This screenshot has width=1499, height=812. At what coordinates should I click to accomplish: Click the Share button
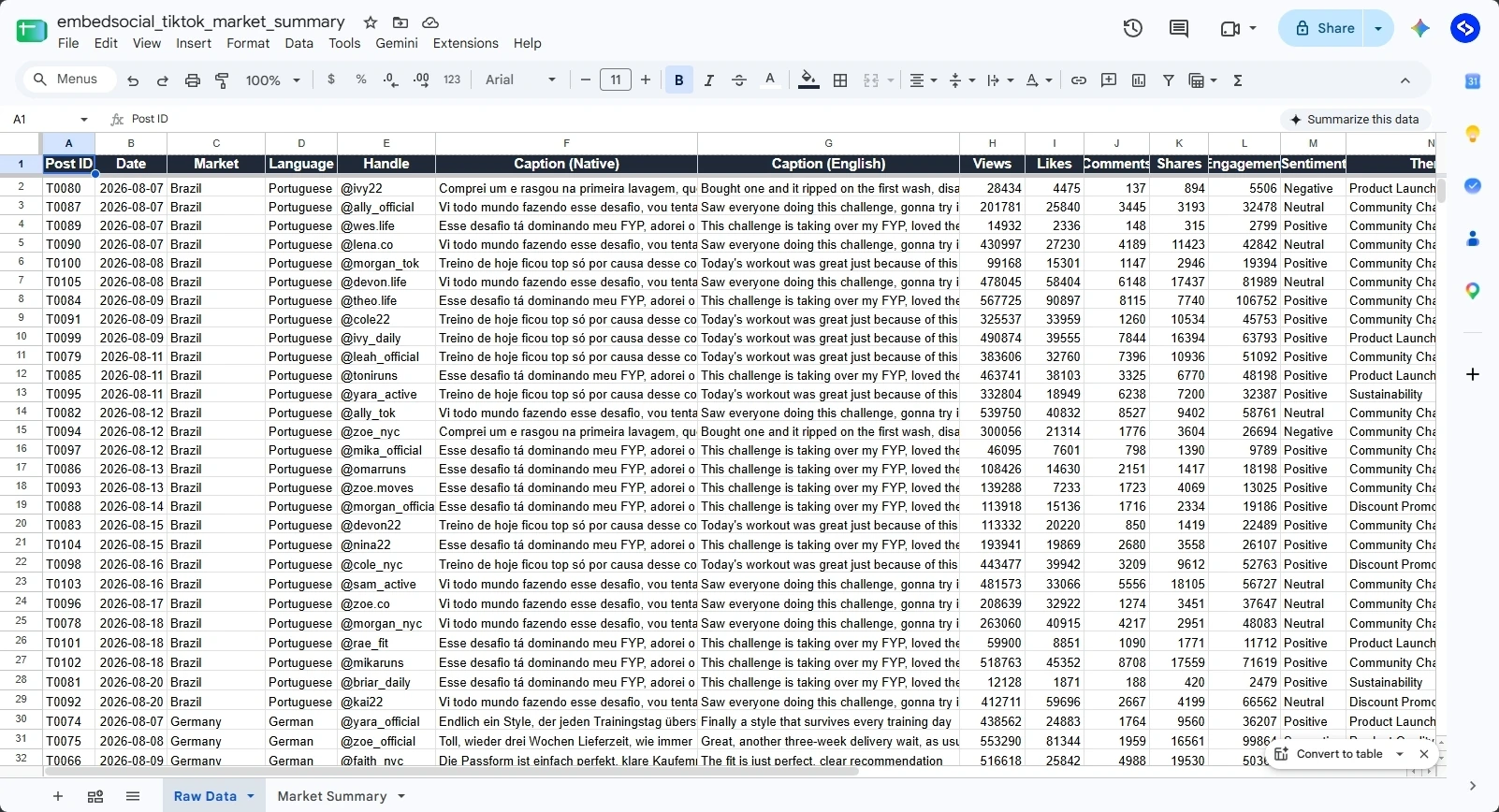point(1324,28)
